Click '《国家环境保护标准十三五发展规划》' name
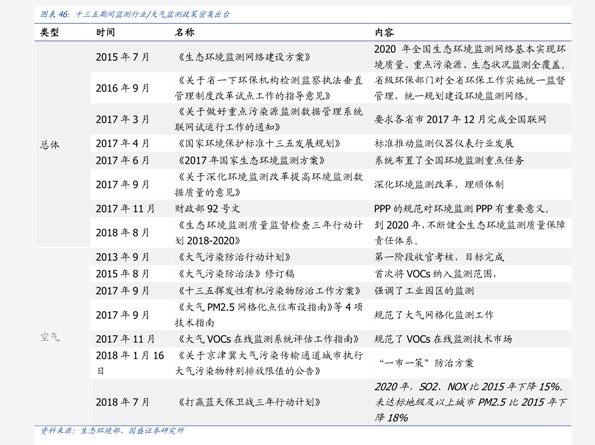Image resolution: width=595 pixels, height=445 pixels. tap(259, 143)
